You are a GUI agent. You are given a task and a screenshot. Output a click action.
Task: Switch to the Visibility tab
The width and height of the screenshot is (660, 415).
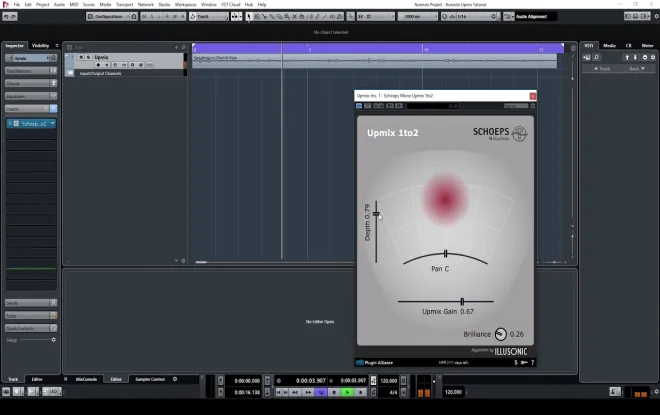(x=40, y=45)
